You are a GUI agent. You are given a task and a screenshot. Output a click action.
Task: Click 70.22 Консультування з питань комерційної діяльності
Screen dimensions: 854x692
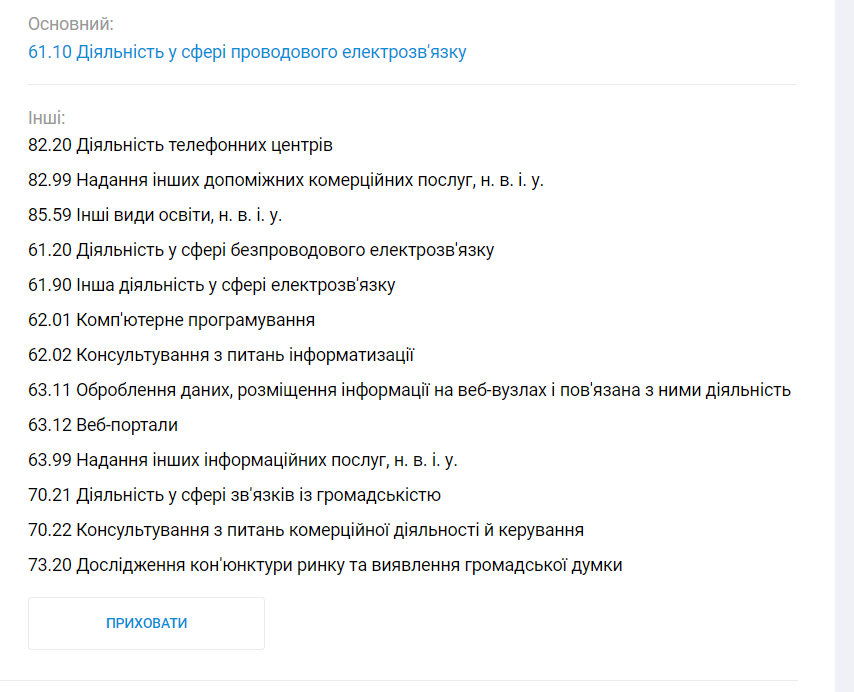[306, 530]
